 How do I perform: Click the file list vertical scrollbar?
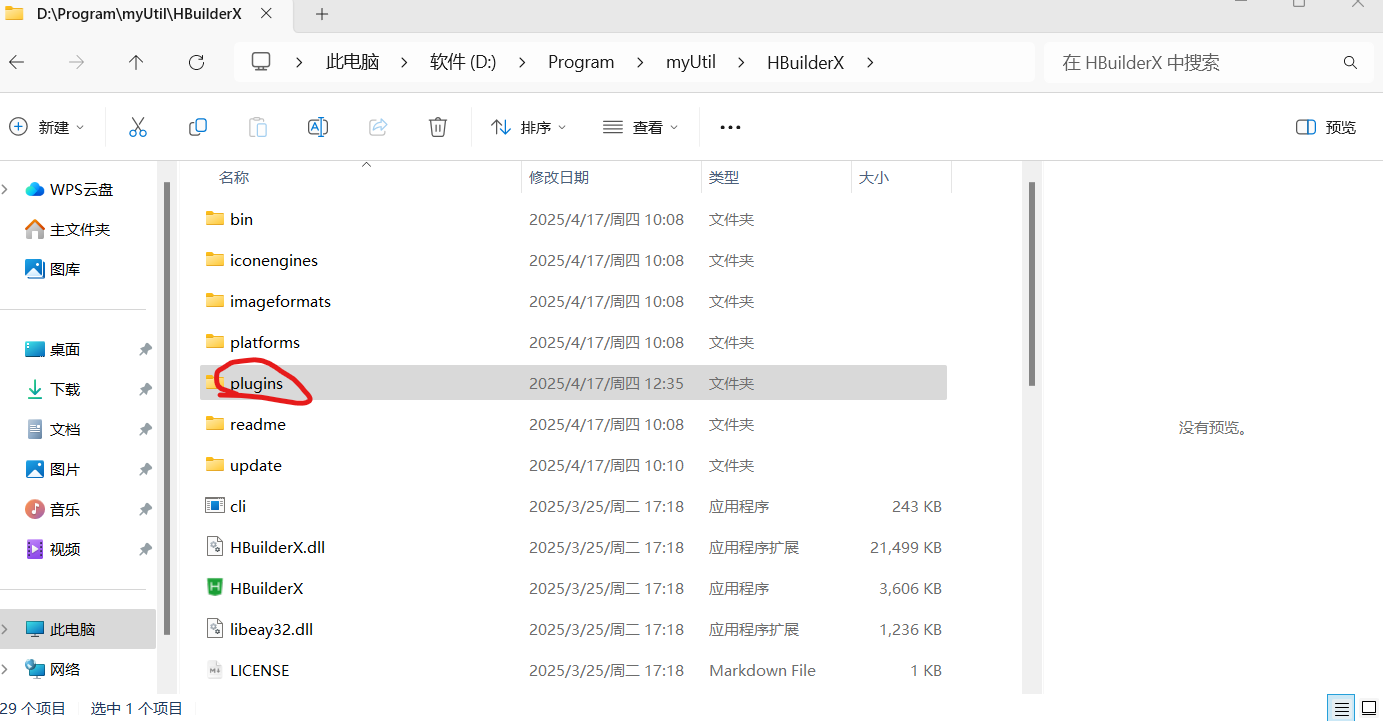tap(1031, 283)
